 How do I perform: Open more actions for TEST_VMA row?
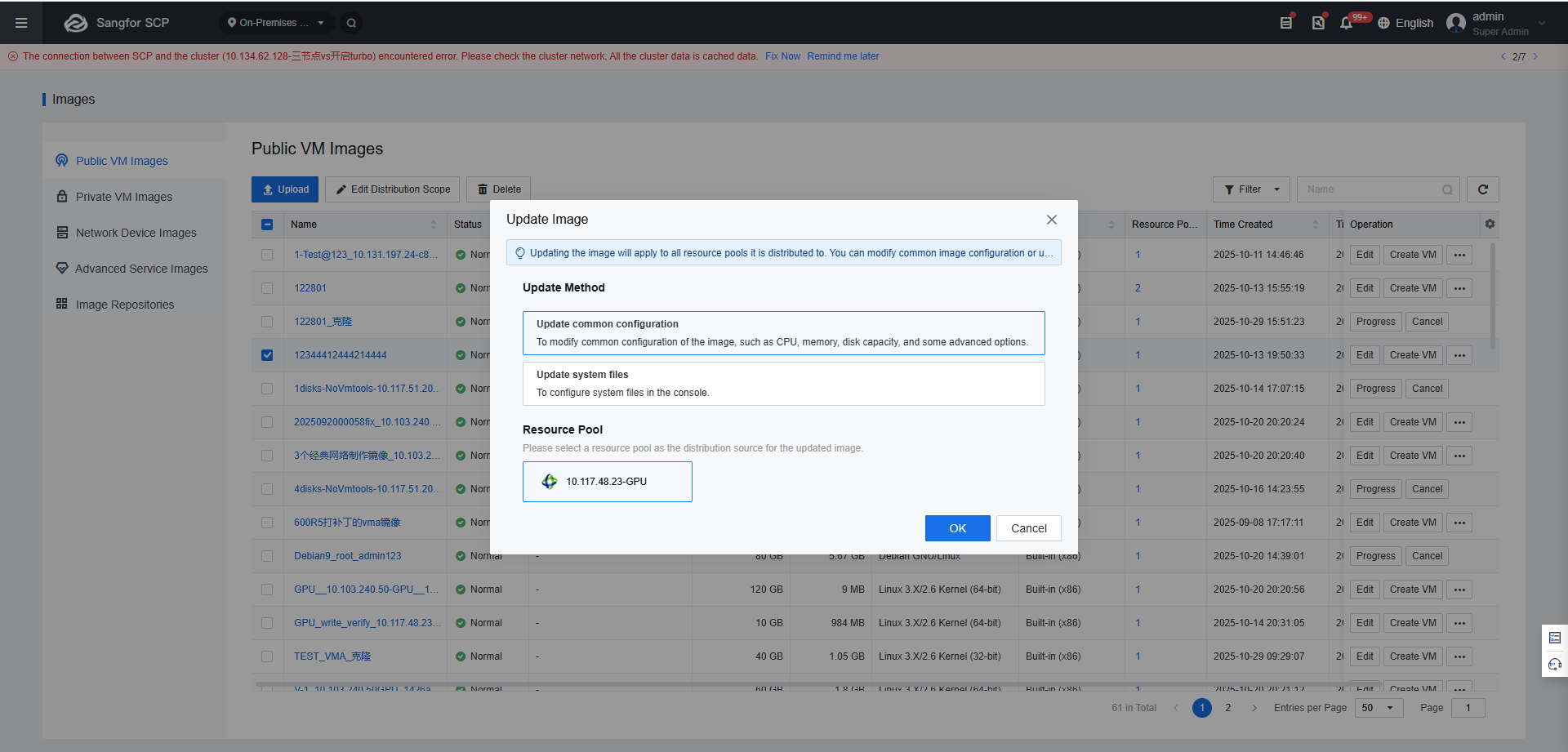pyautogui.click(x=1459, y=656)
